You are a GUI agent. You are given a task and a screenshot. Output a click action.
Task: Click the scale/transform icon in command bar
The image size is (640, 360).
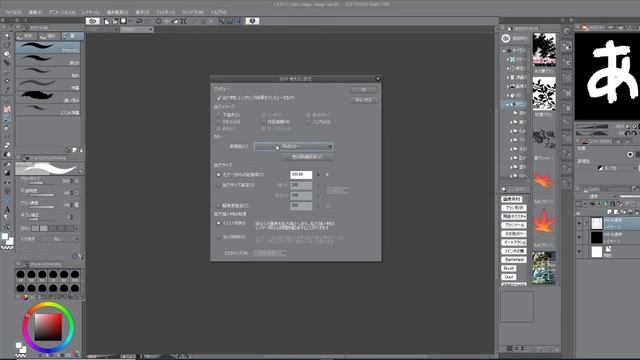(x=183, y=21)
